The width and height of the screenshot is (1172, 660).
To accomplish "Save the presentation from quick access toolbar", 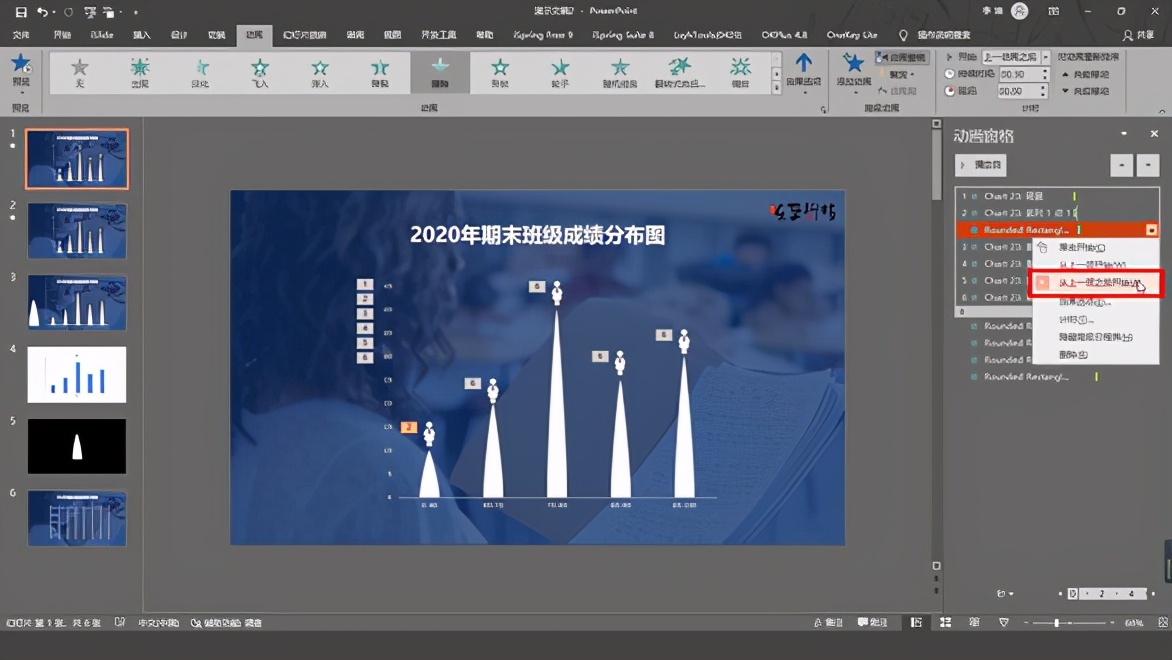I will click(21, 12).
